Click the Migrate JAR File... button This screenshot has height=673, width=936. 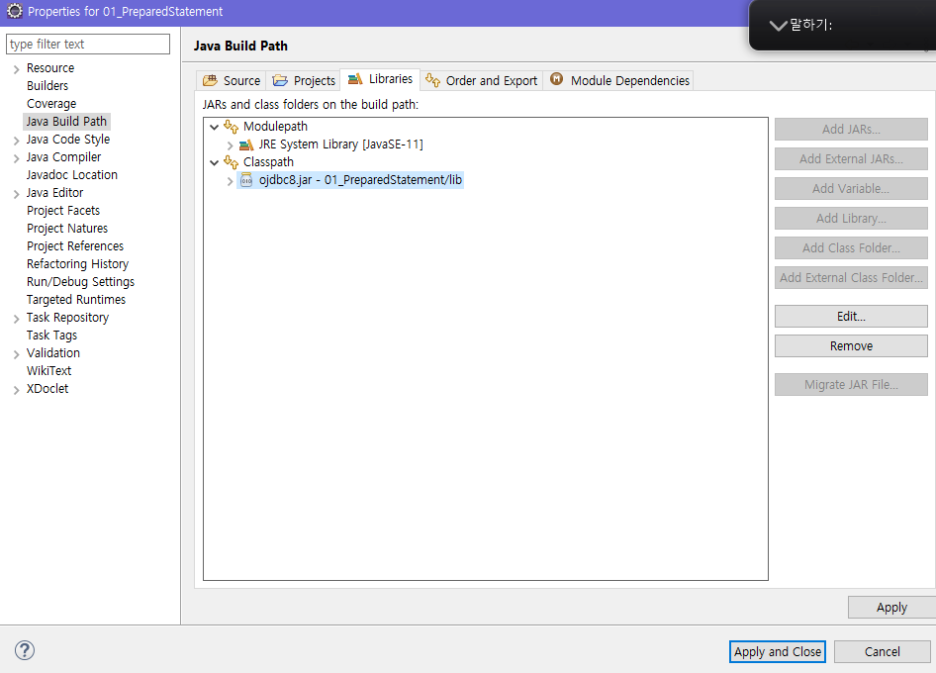851,385
